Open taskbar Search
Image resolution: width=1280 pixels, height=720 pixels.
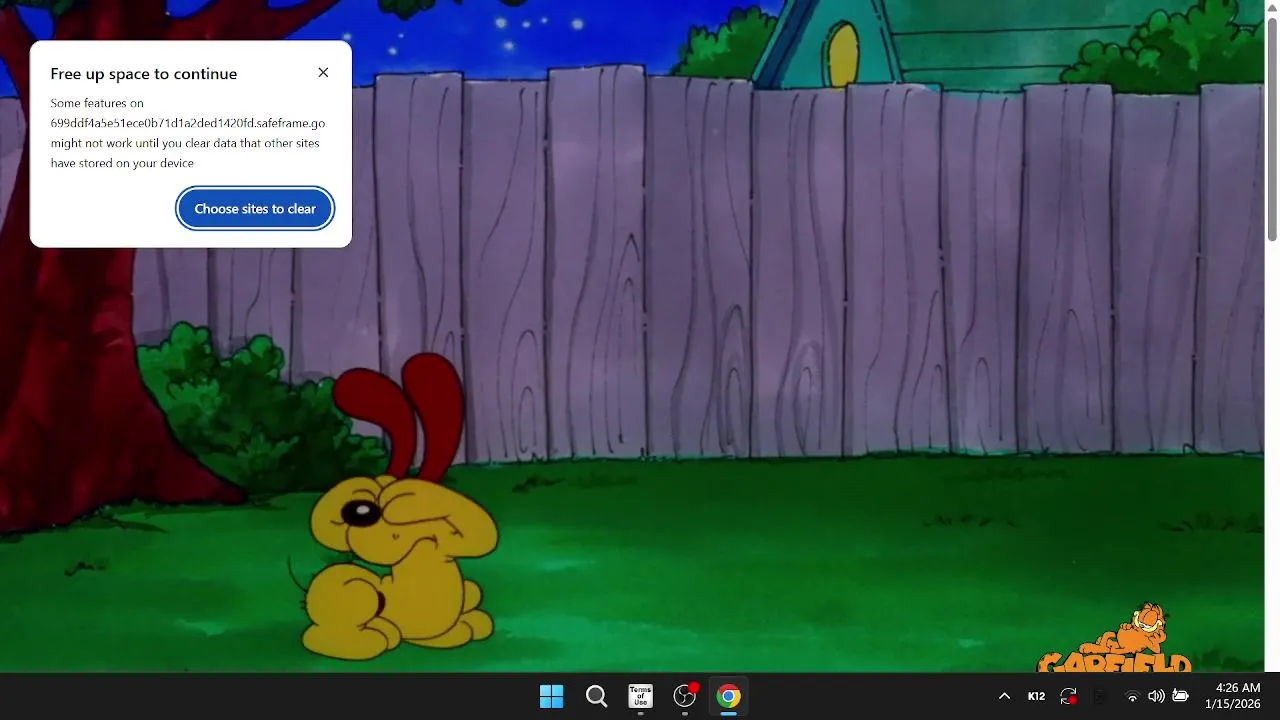(596, 696)
